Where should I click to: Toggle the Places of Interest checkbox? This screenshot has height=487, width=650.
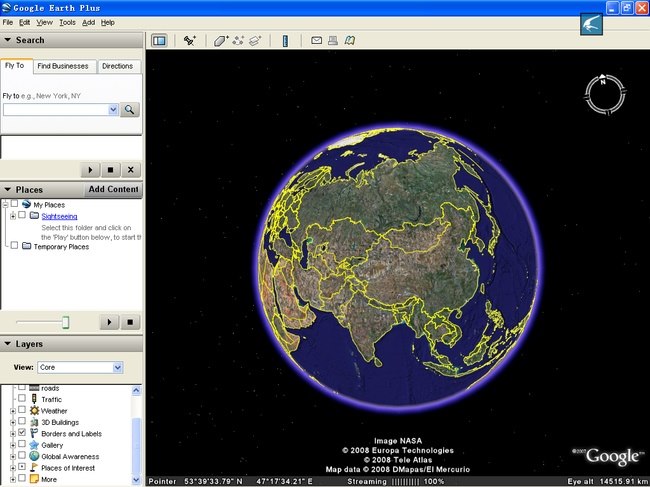coord(22,467)
